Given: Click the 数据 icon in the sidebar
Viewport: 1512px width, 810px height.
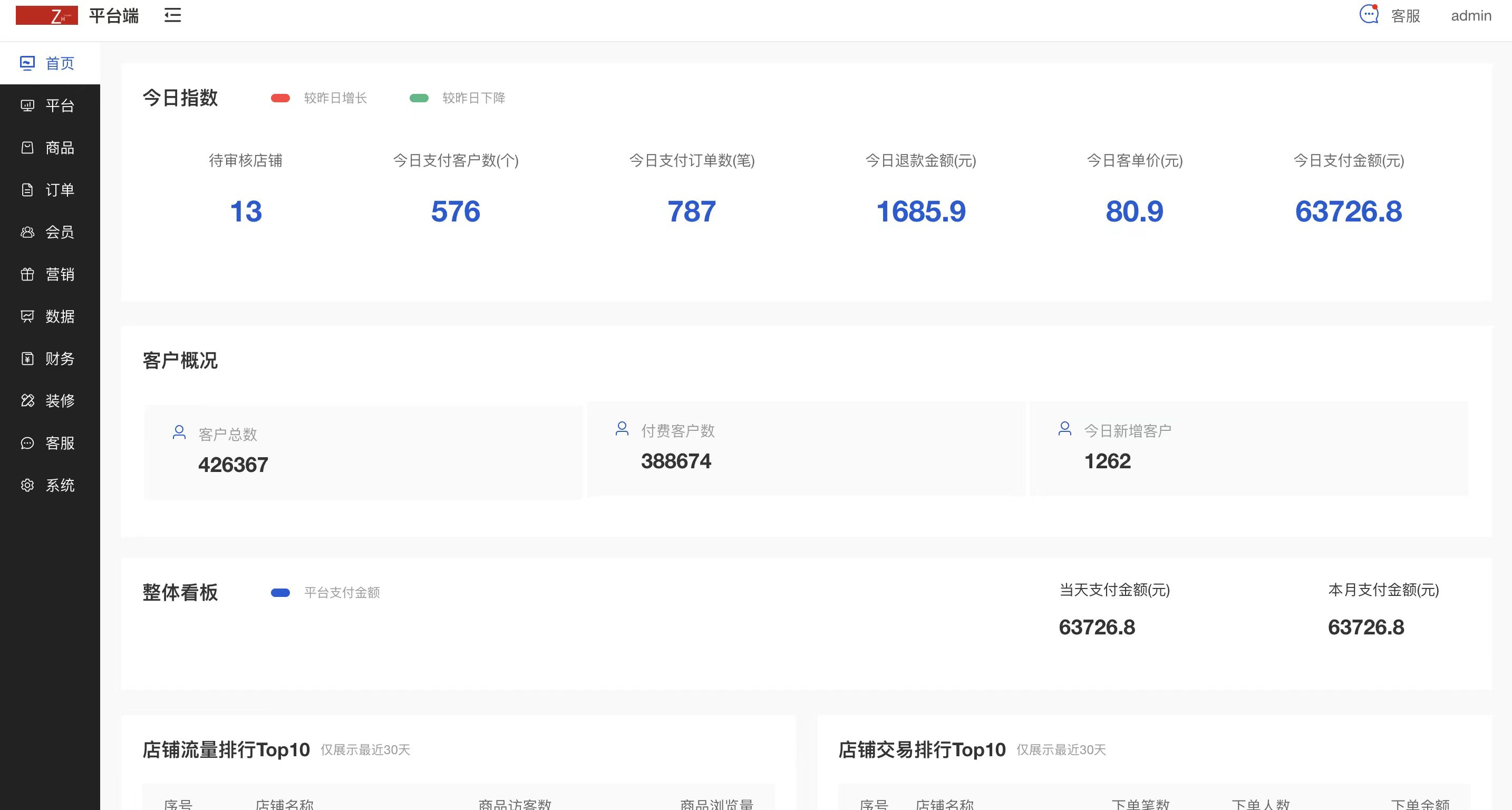Looking at the screenshot, I should click(27, 316).
